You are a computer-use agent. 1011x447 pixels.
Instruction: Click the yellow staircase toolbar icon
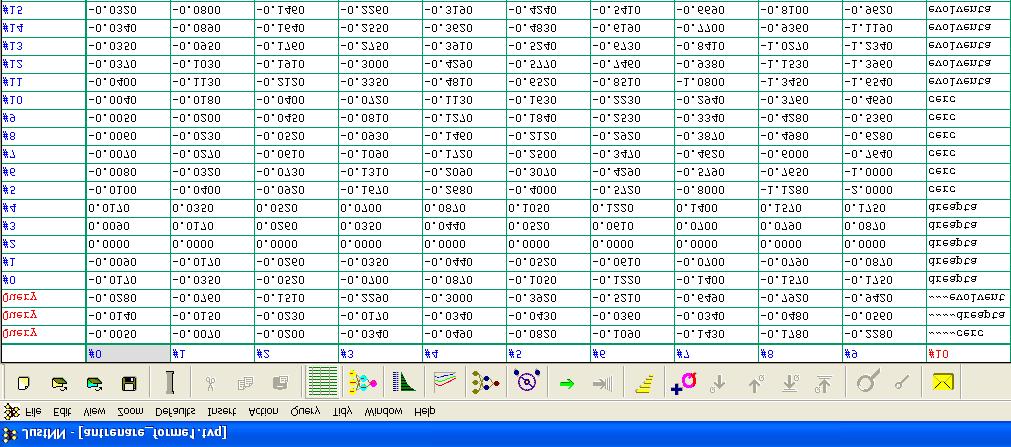645,383
